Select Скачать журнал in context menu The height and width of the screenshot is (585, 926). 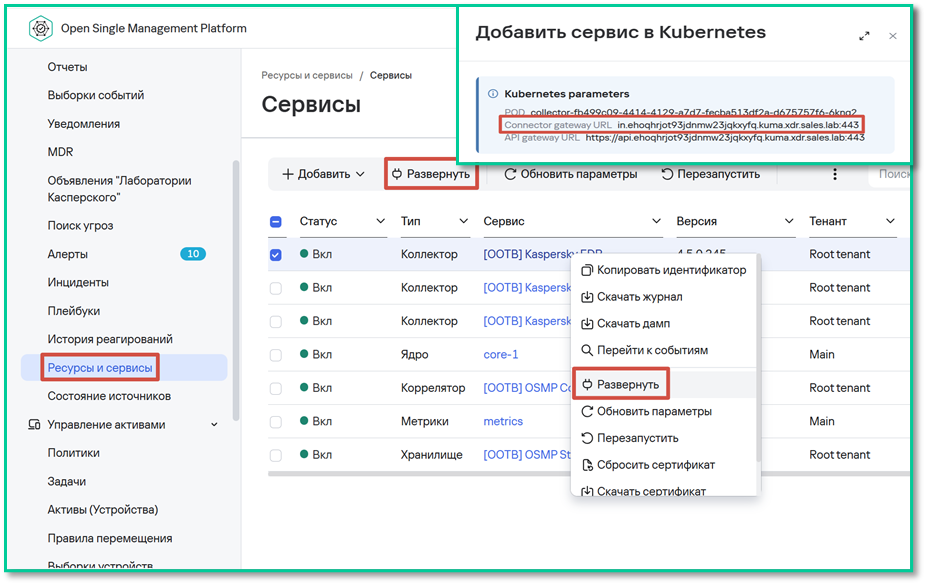[664, 297]
